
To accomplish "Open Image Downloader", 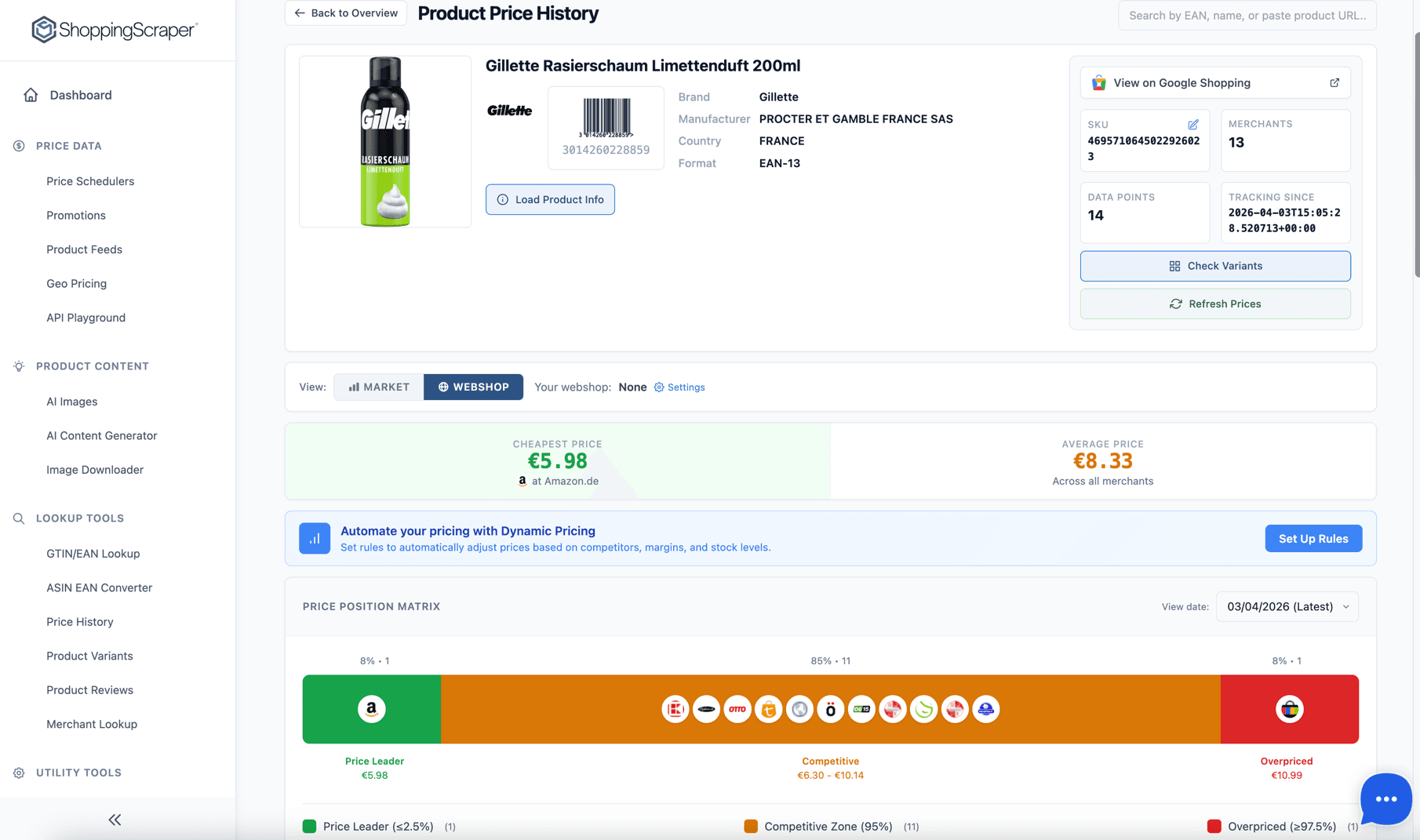I will point(95,470).
